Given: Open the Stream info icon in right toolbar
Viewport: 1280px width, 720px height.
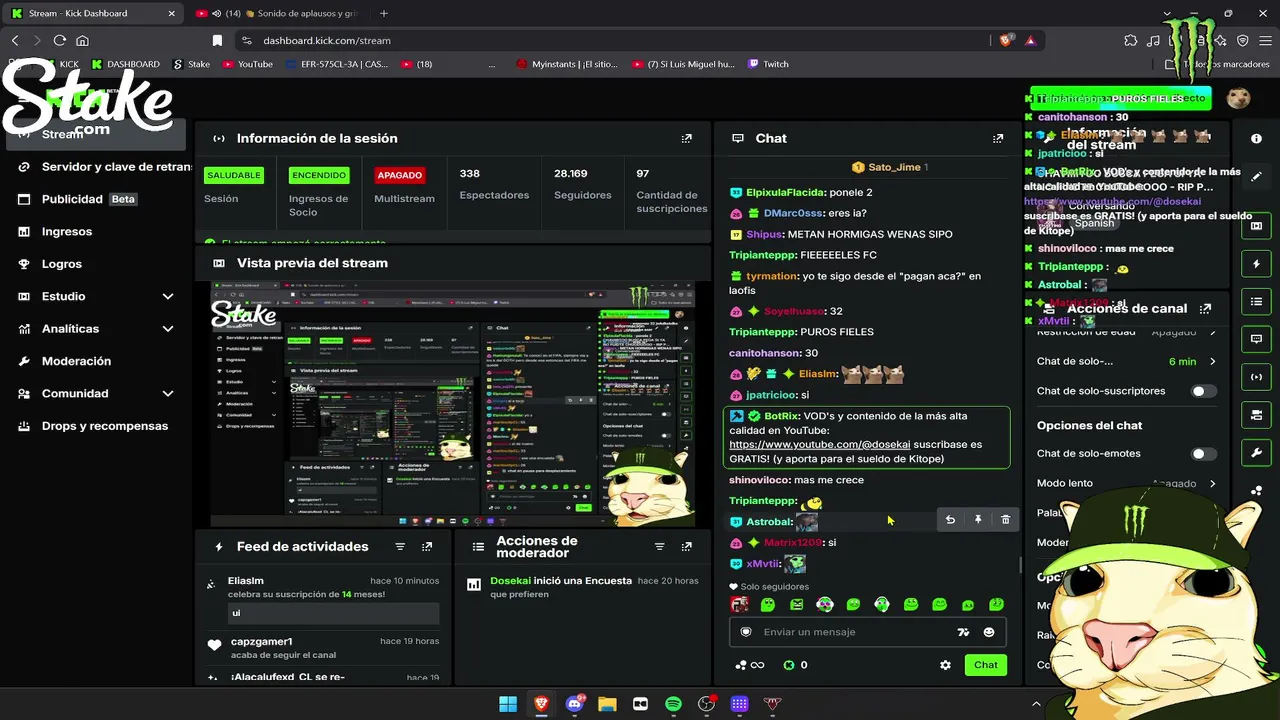Looking at the screenshot, I should (1257, 138).
